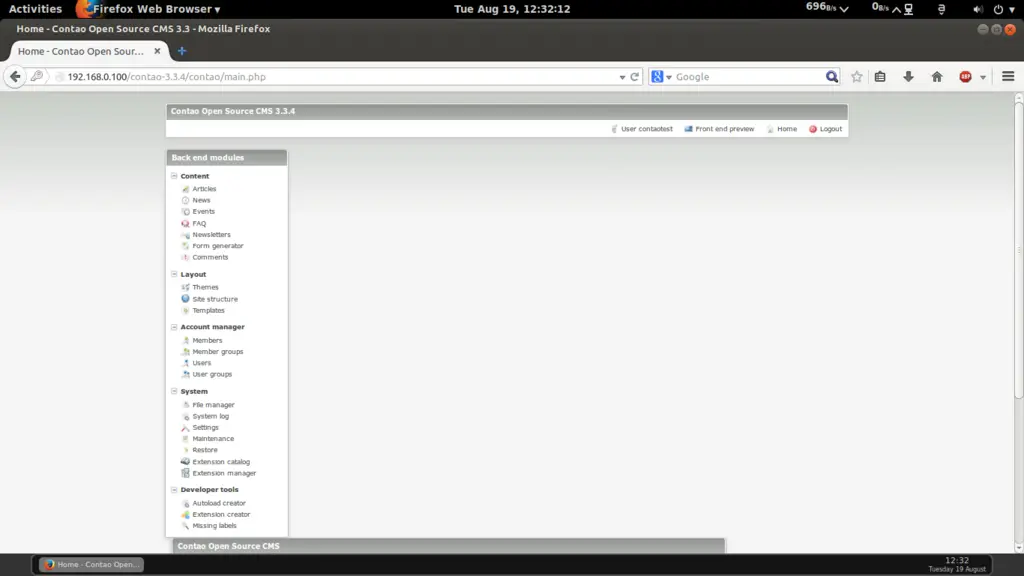Open the Extension manager link
The height and width of the screenshot is (576, 1024).
point(224,473)
